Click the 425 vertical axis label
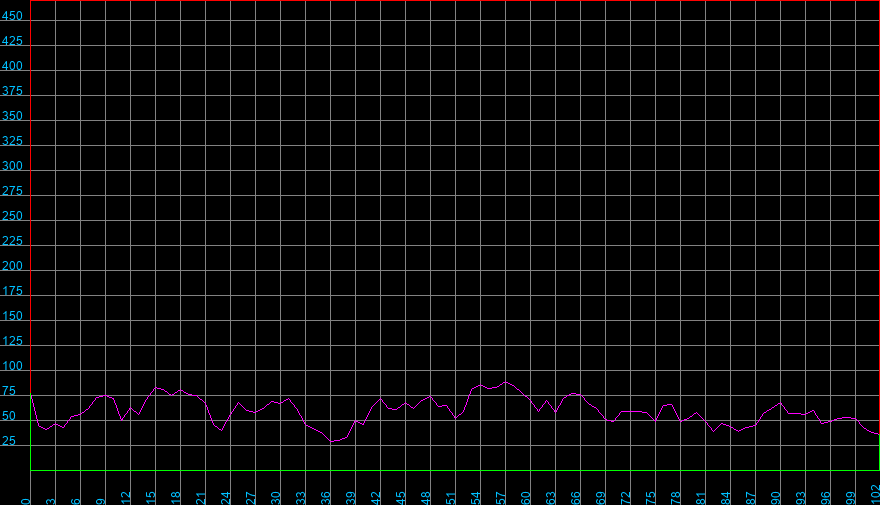The width and height of the screenshot is (880, 505). (12, 41)
